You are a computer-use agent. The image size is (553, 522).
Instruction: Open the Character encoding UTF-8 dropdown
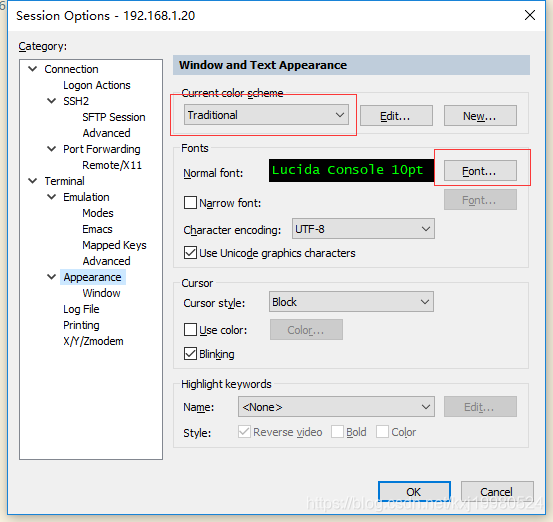point(363,229)
